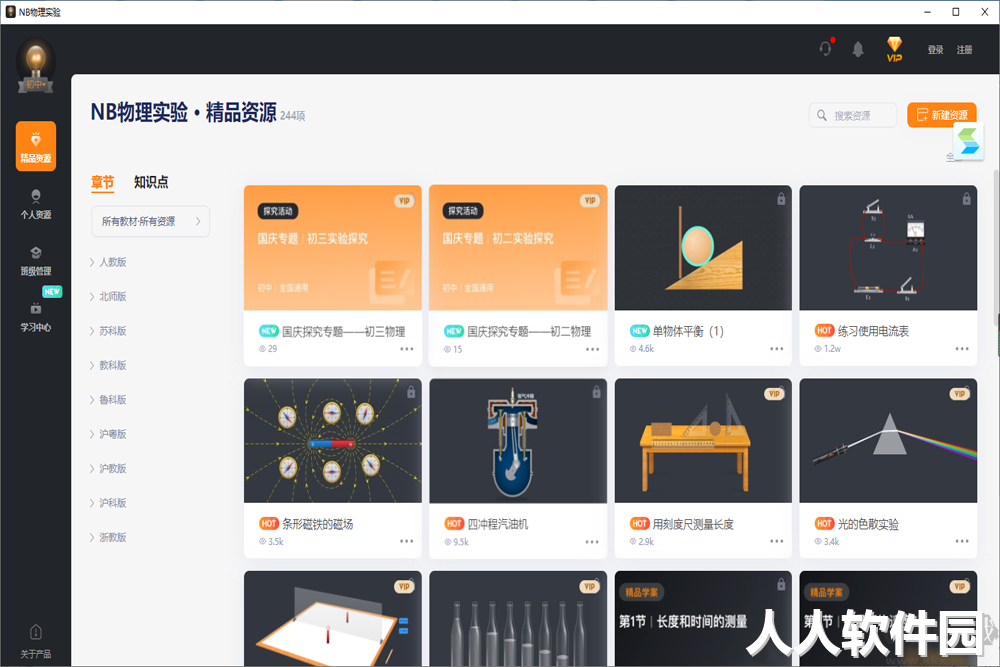The image size is (1000, 667).
Task: Open the 国庆专题 初三实验探究 thumbnail
Action: pyautogui.click(x=333, y=248)
